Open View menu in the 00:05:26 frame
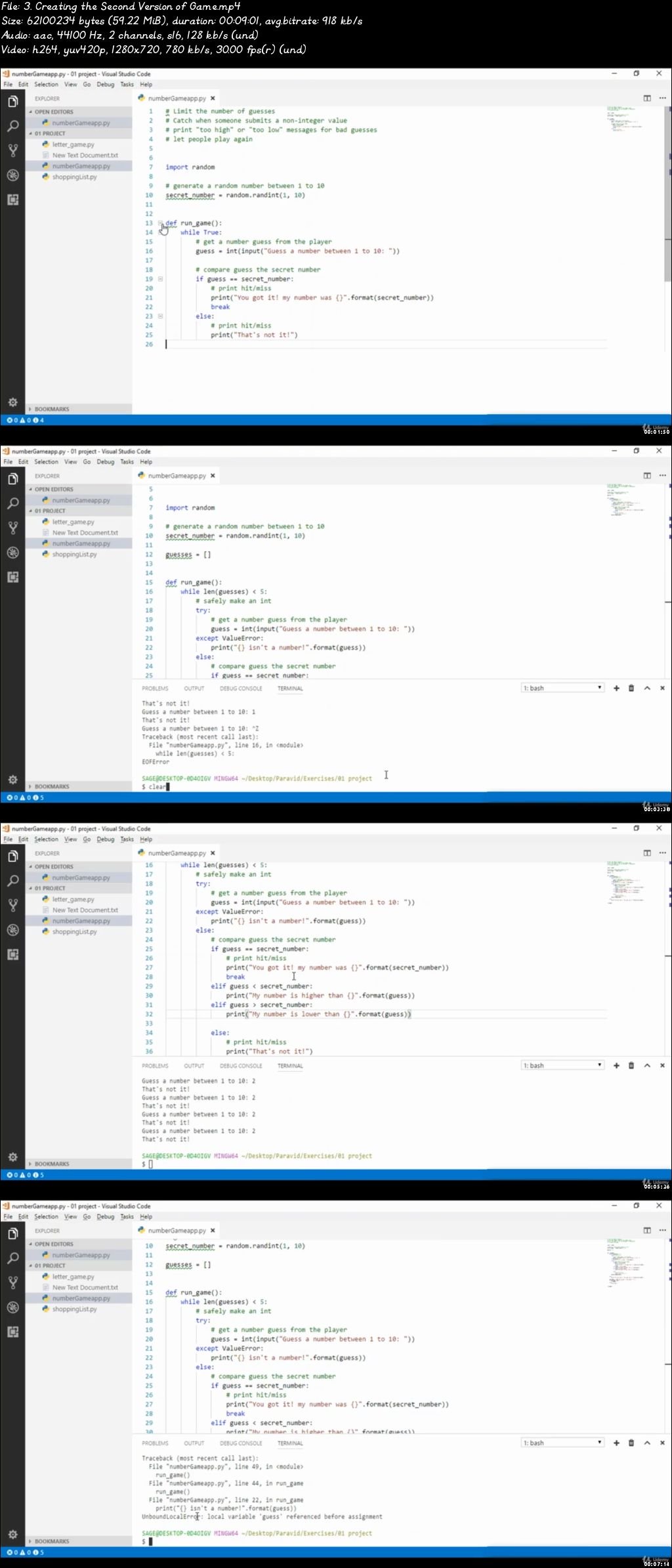 pos(70,839)
